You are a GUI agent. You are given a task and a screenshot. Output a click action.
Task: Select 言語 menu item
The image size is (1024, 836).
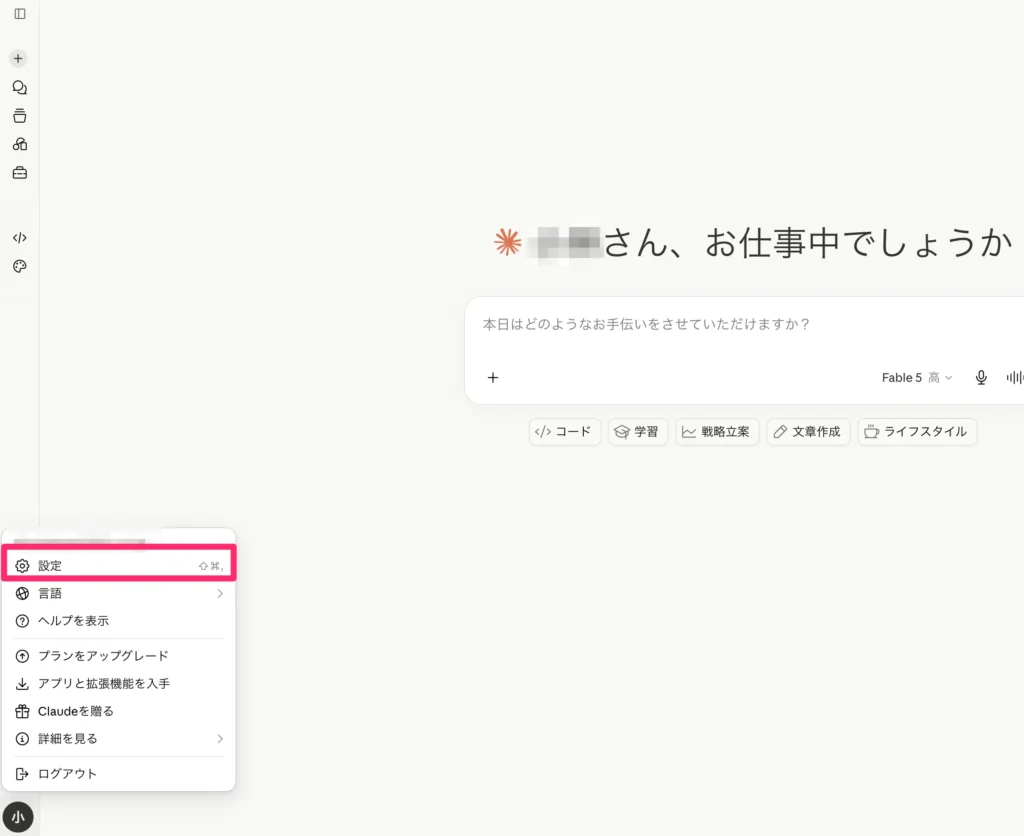coord(119,594)
